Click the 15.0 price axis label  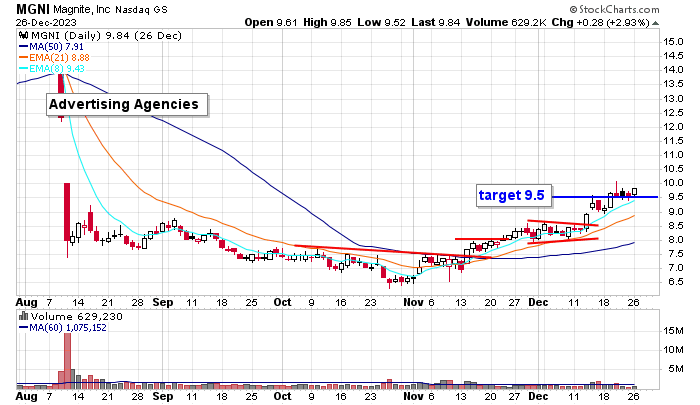673,42
